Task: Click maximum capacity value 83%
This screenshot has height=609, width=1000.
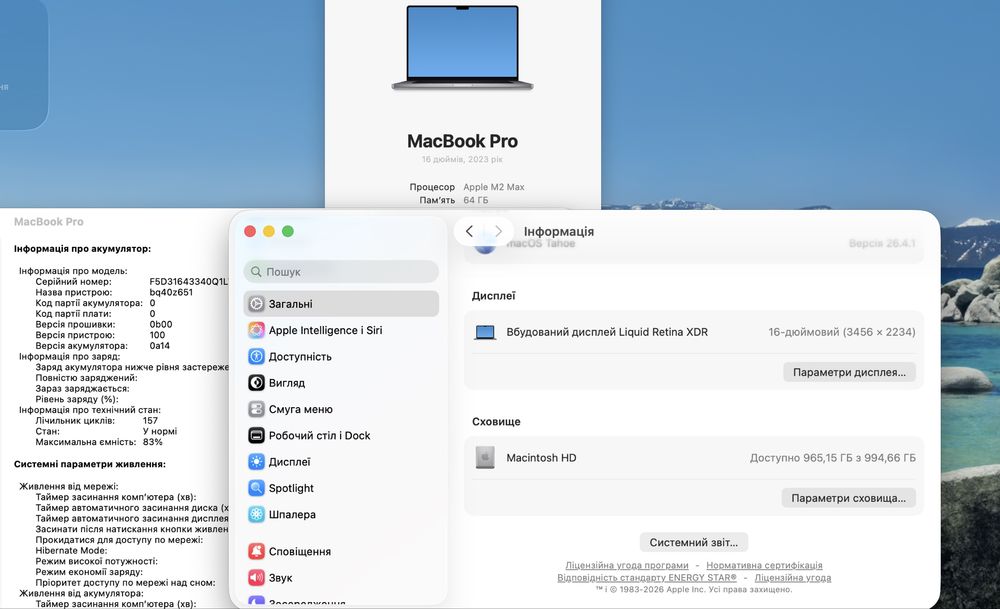Action: point(152,442)
